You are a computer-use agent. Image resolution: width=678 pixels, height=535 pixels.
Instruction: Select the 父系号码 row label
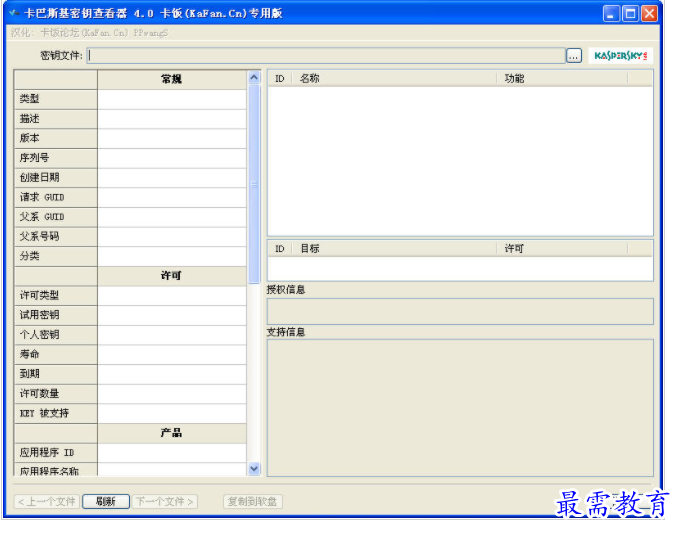pos(56,237)
